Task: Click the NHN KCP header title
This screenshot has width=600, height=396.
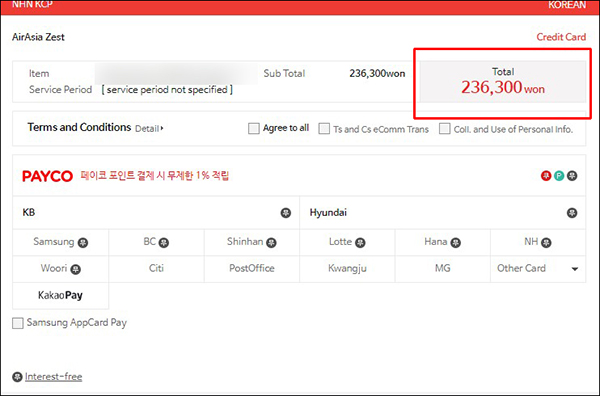Action: coord(32,5)
